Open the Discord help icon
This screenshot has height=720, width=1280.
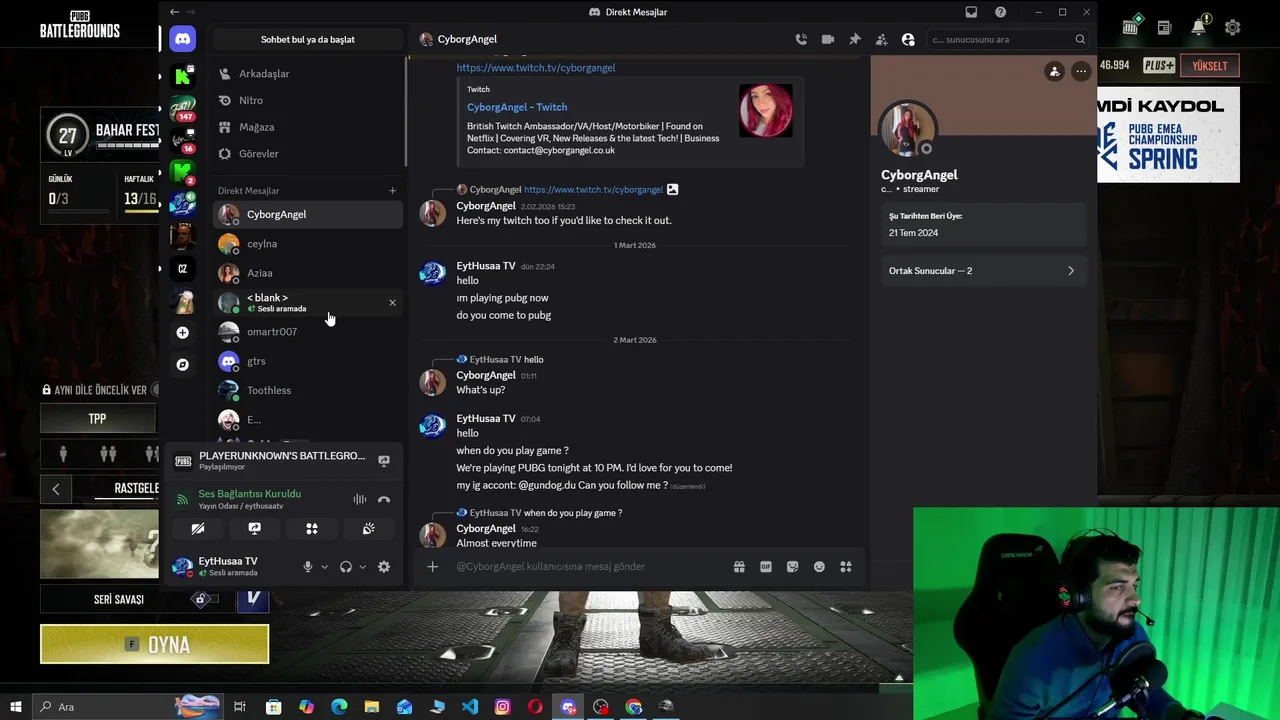coord(1001,12)
